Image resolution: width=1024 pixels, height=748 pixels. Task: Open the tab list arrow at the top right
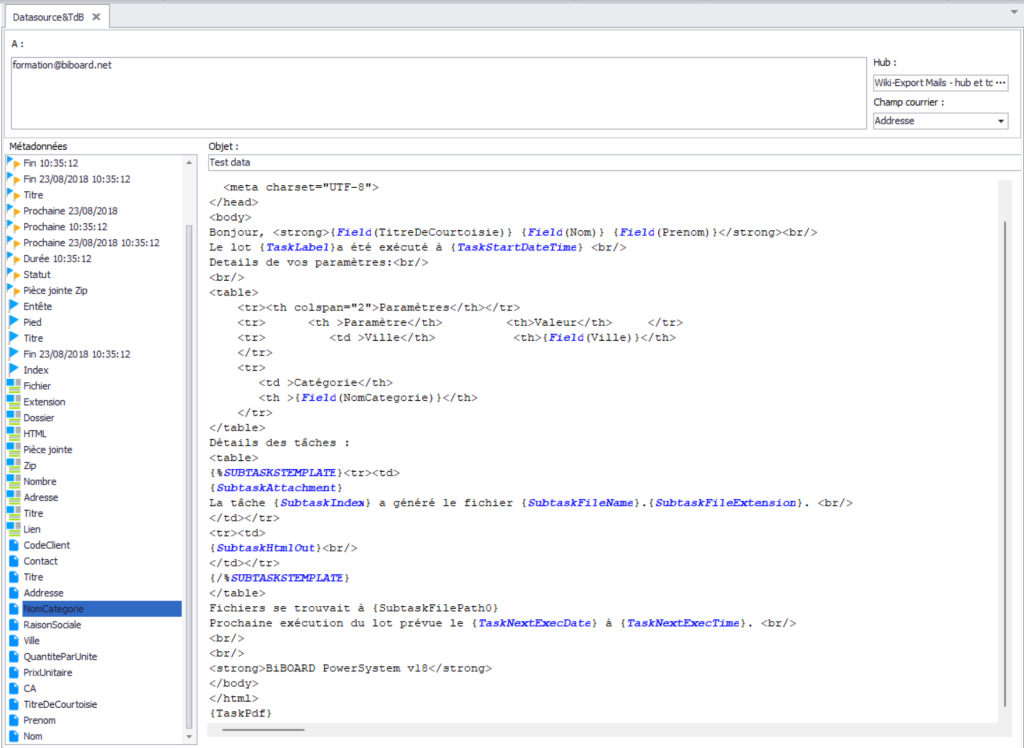click(x=1014, y=12)
